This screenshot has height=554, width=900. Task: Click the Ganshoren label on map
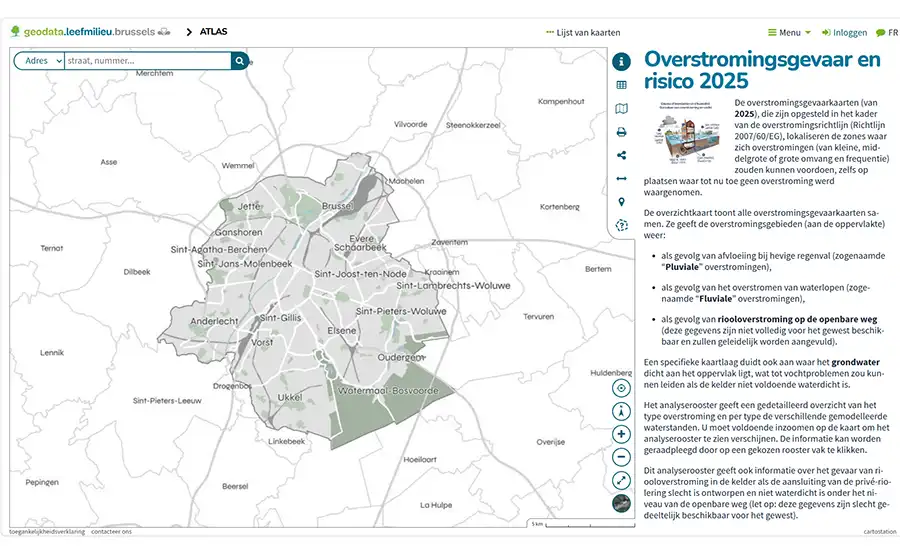pyautogui.click(x=238, y=233)
